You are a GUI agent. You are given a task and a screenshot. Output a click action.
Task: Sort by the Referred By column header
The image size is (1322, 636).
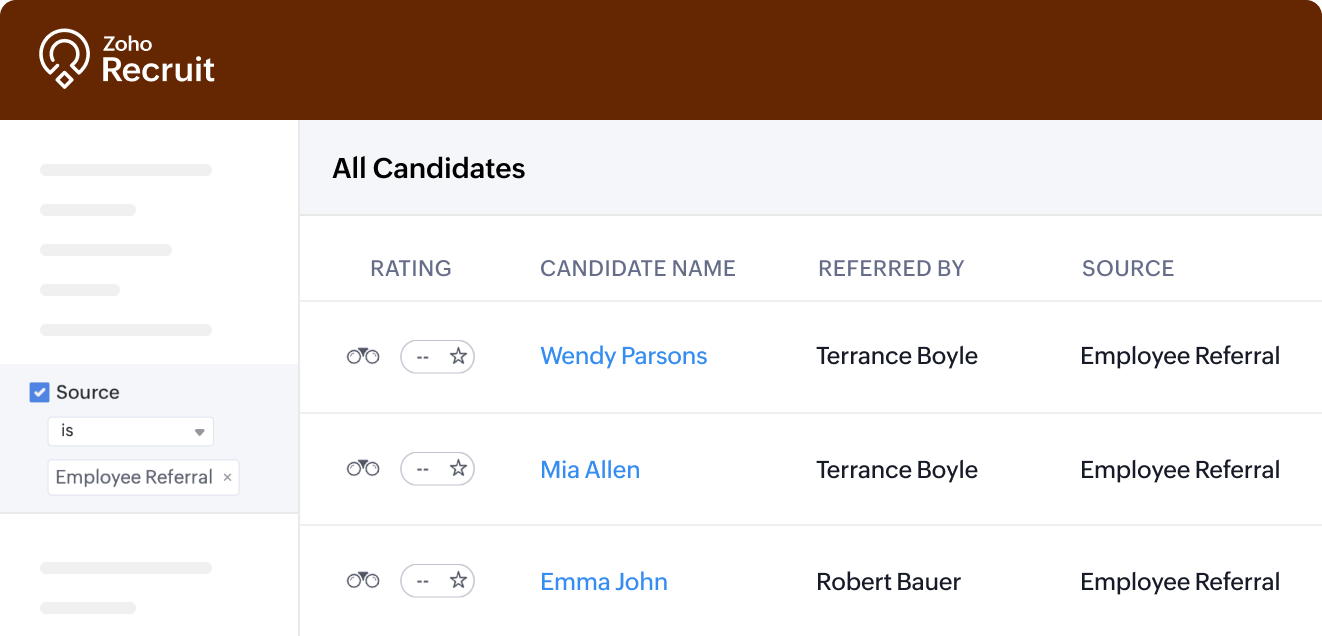pyautogui.click(x=890, y=268)
